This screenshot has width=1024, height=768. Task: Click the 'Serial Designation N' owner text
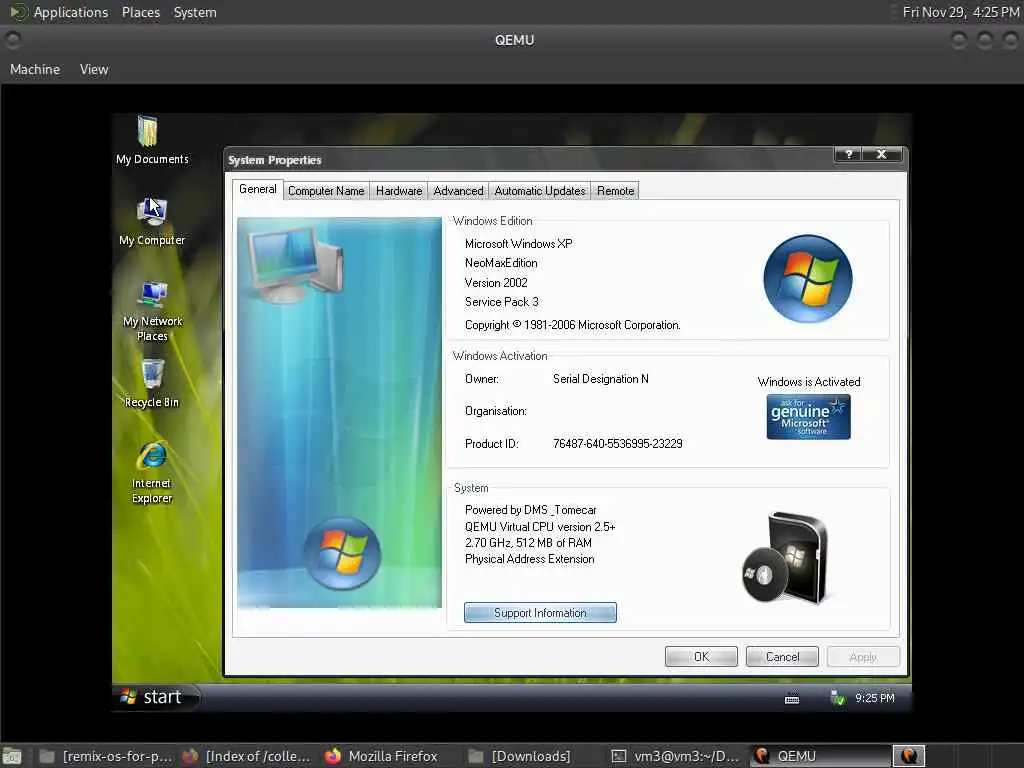coord(600,379)
